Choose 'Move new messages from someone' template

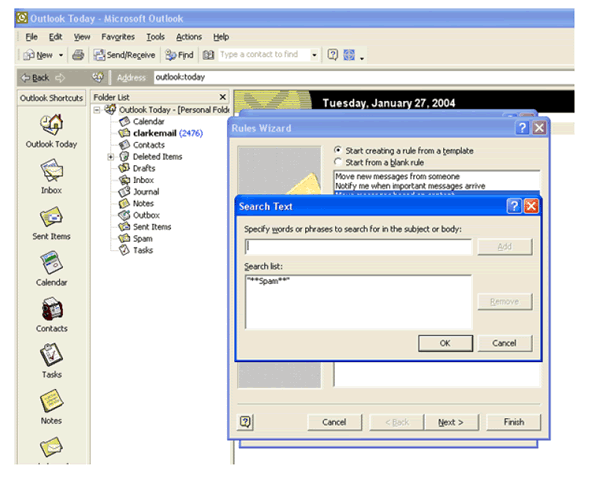397,176
